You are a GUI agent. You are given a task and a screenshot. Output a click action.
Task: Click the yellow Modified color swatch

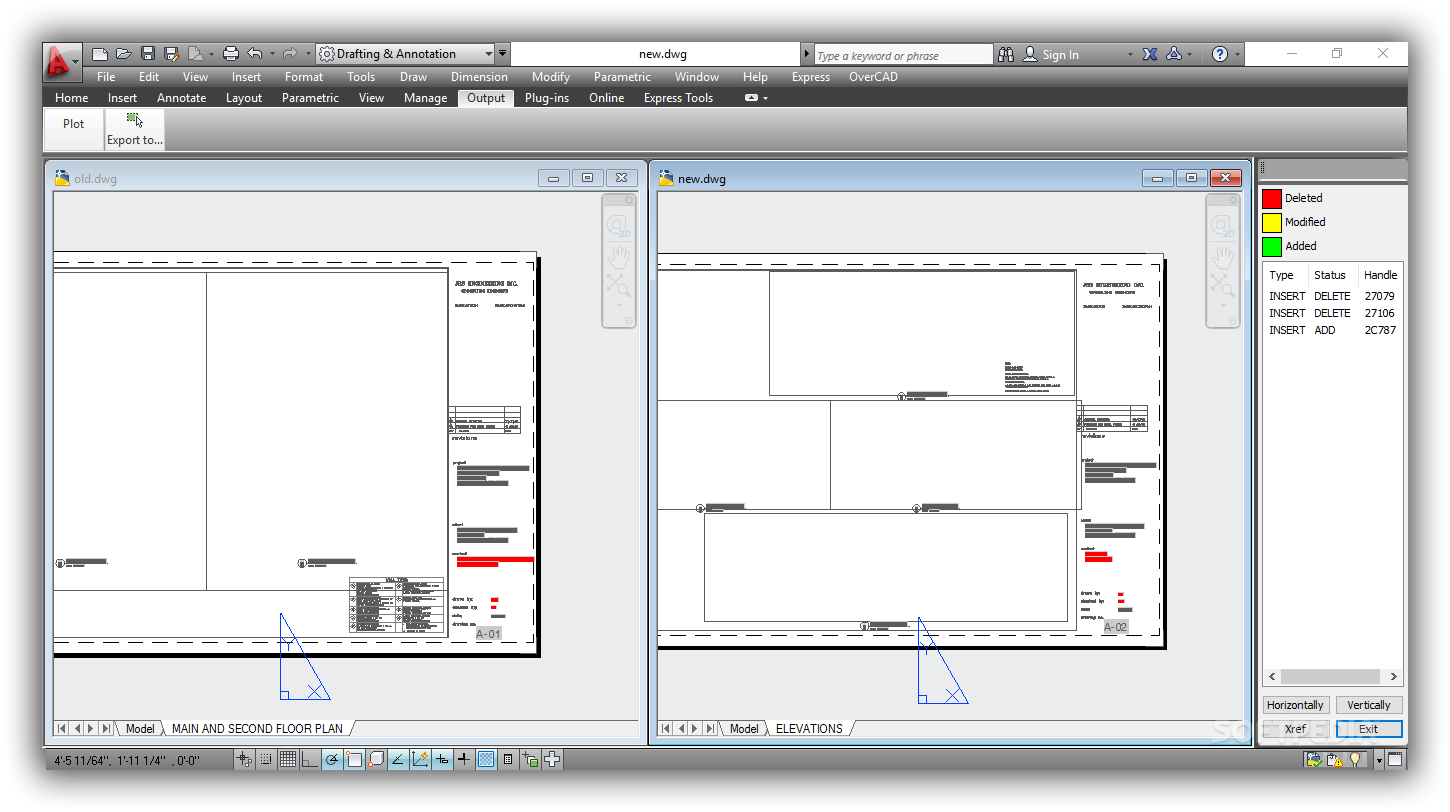coord(1272,222)
